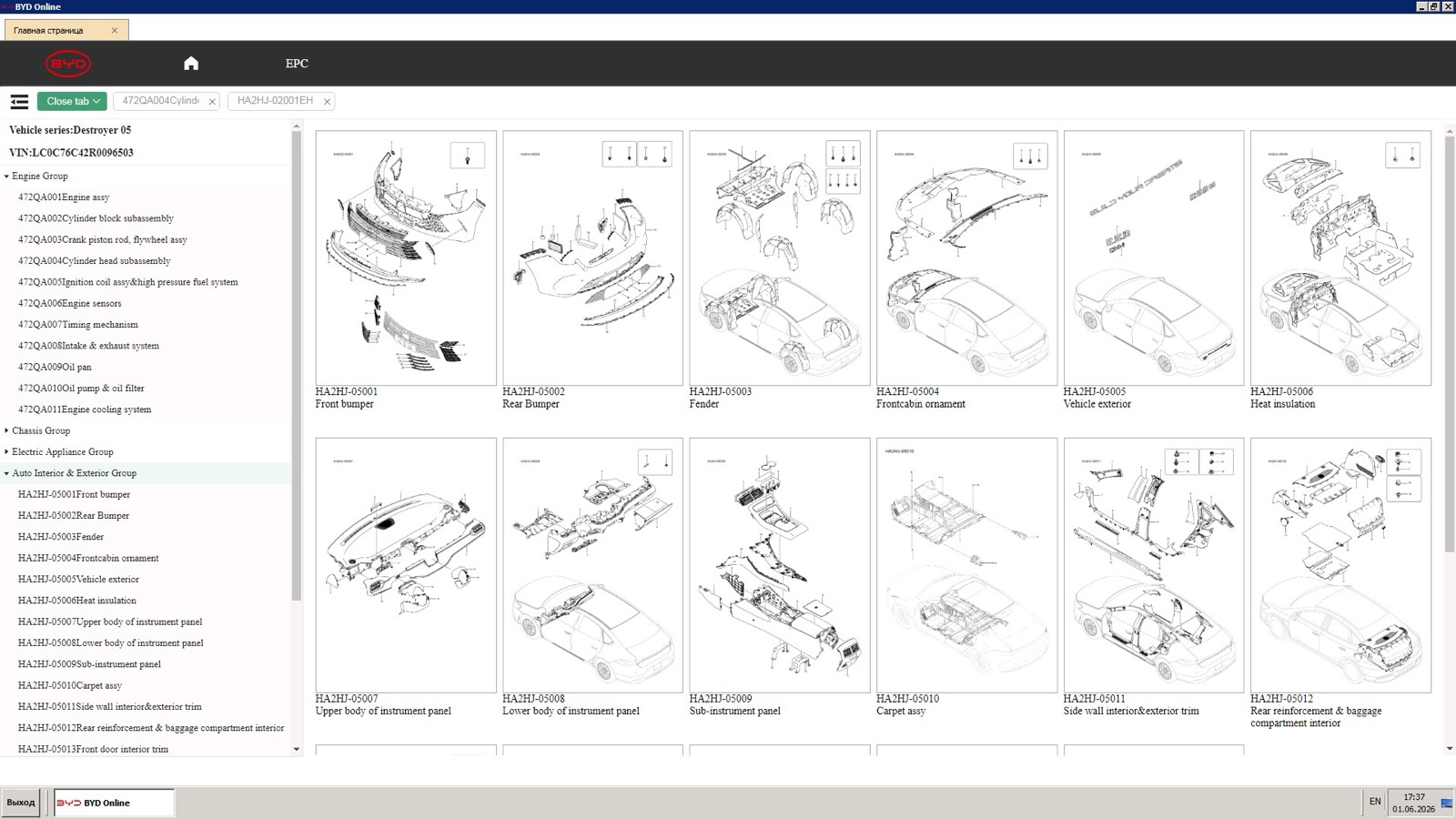Screen dimensions: 1456x819
Task: Open the Heat insulation diagram thumbnail
Action: tap(1340, 258)
